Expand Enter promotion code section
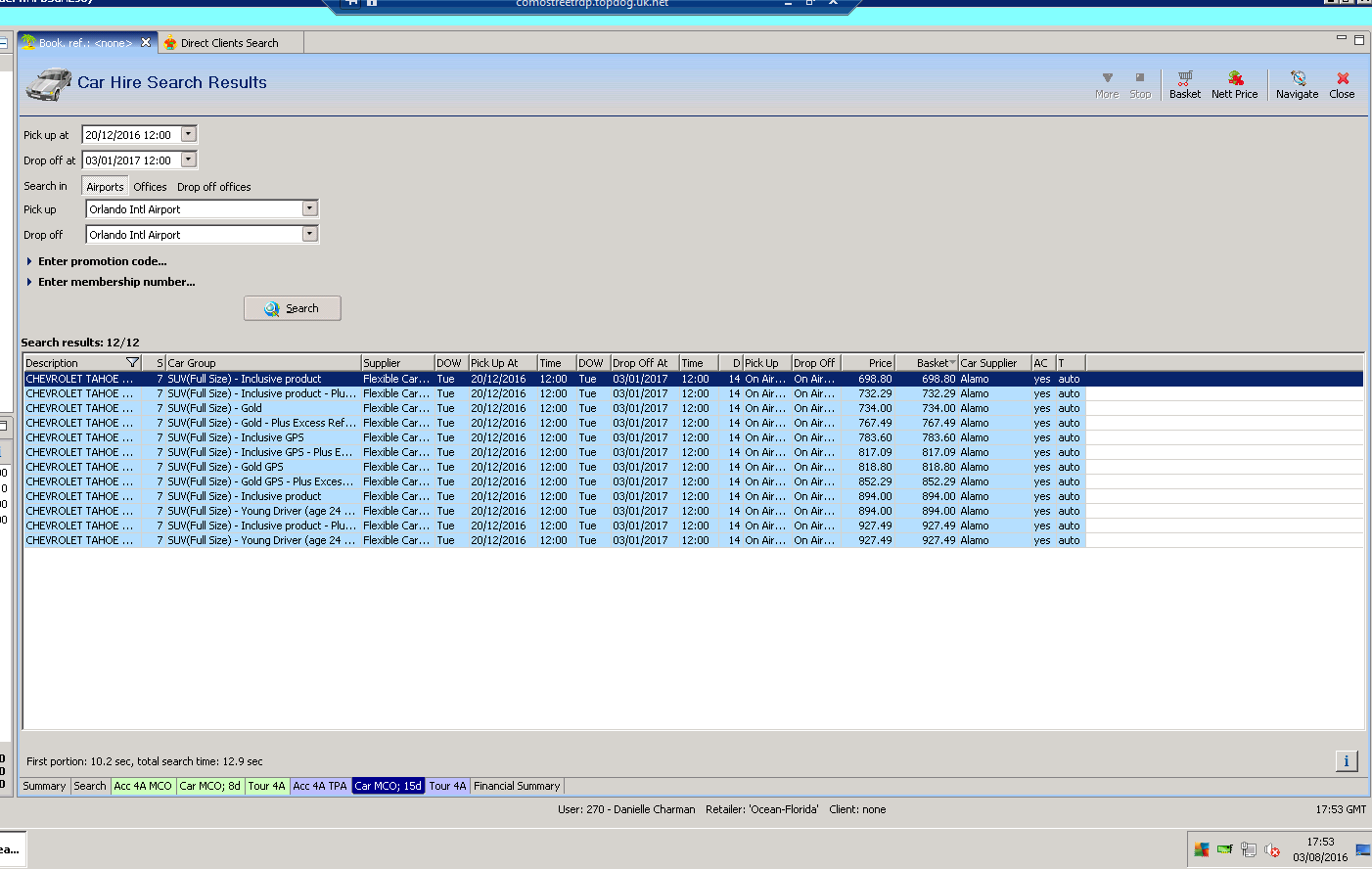The height and width of the screenshot is (869, 1372). (97, 261)
